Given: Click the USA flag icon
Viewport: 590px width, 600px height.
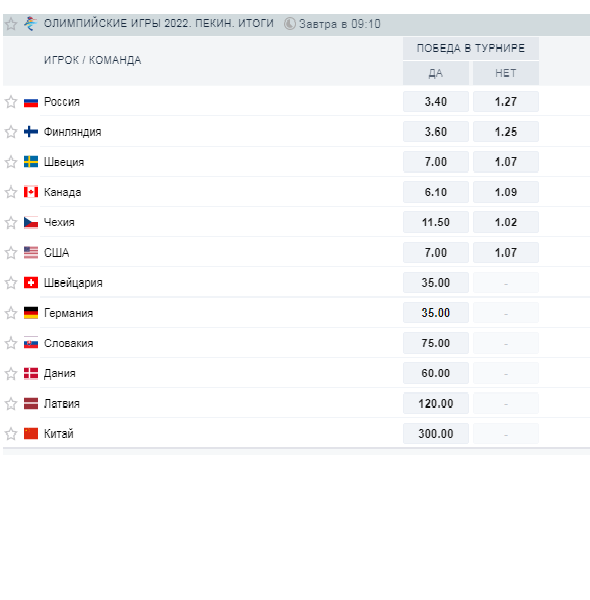Looking at the screenshot, I should tap(31, 252).
